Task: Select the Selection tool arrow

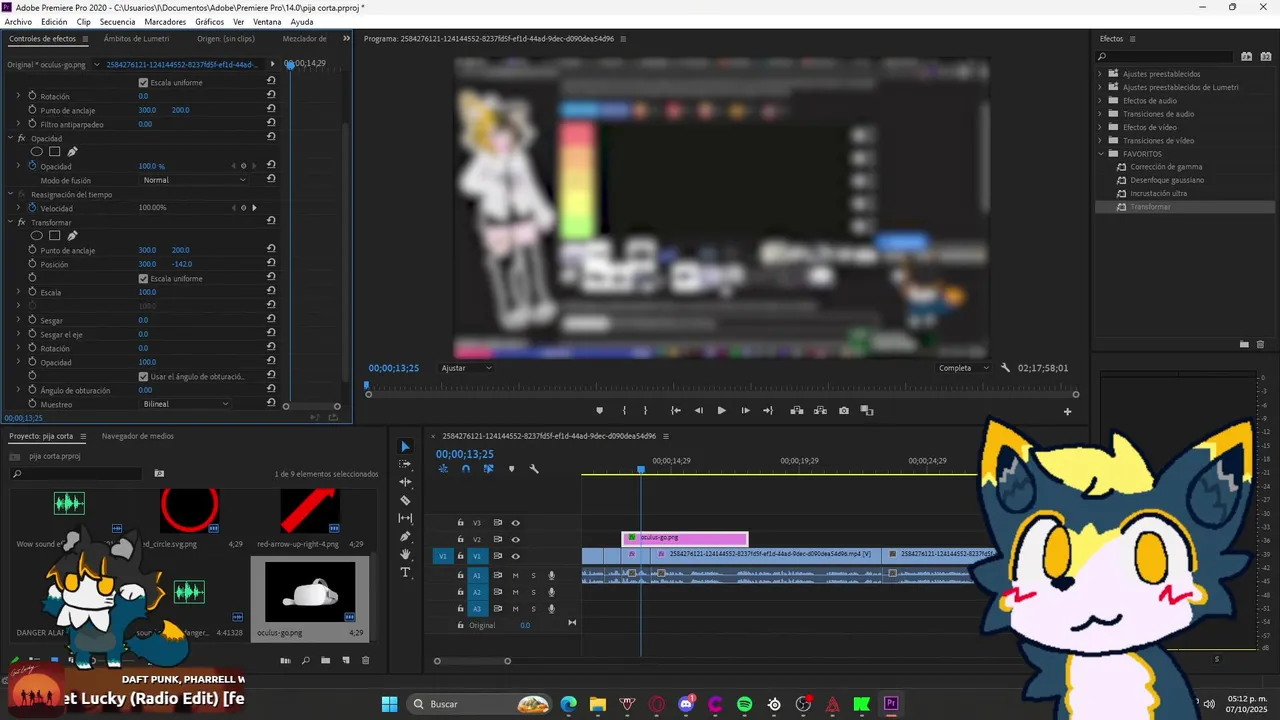Action: [405, 446]
